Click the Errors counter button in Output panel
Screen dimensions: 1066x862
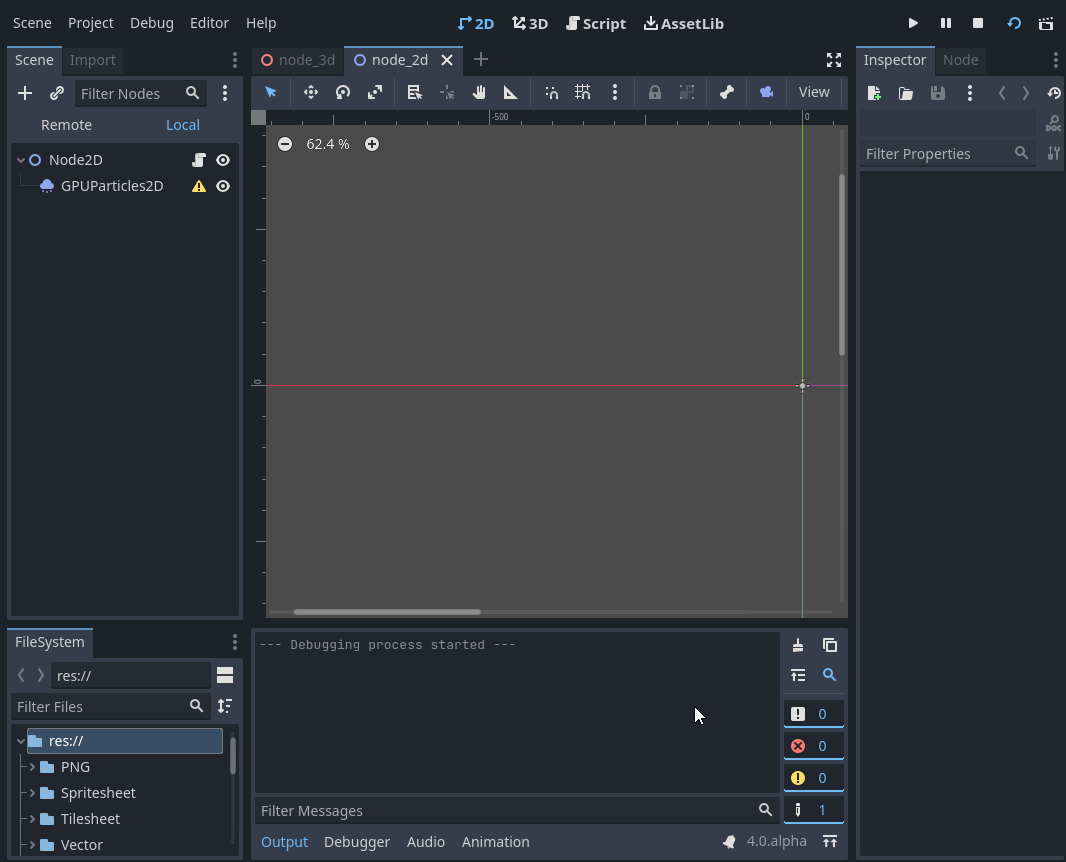click(x=814, y=745)
